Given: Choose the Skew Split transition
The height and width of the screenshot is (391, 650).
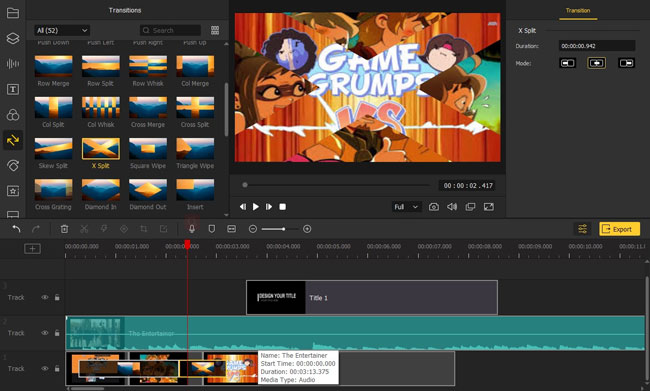Looking at the screenshot, I should coord(53,148).
